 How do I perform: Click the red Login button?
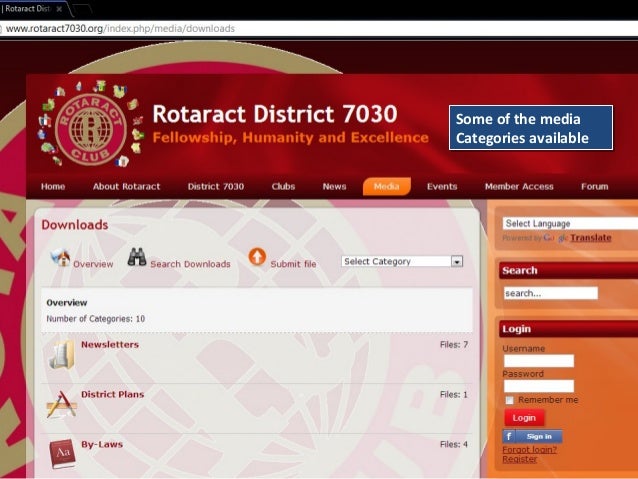click(524, 418)
